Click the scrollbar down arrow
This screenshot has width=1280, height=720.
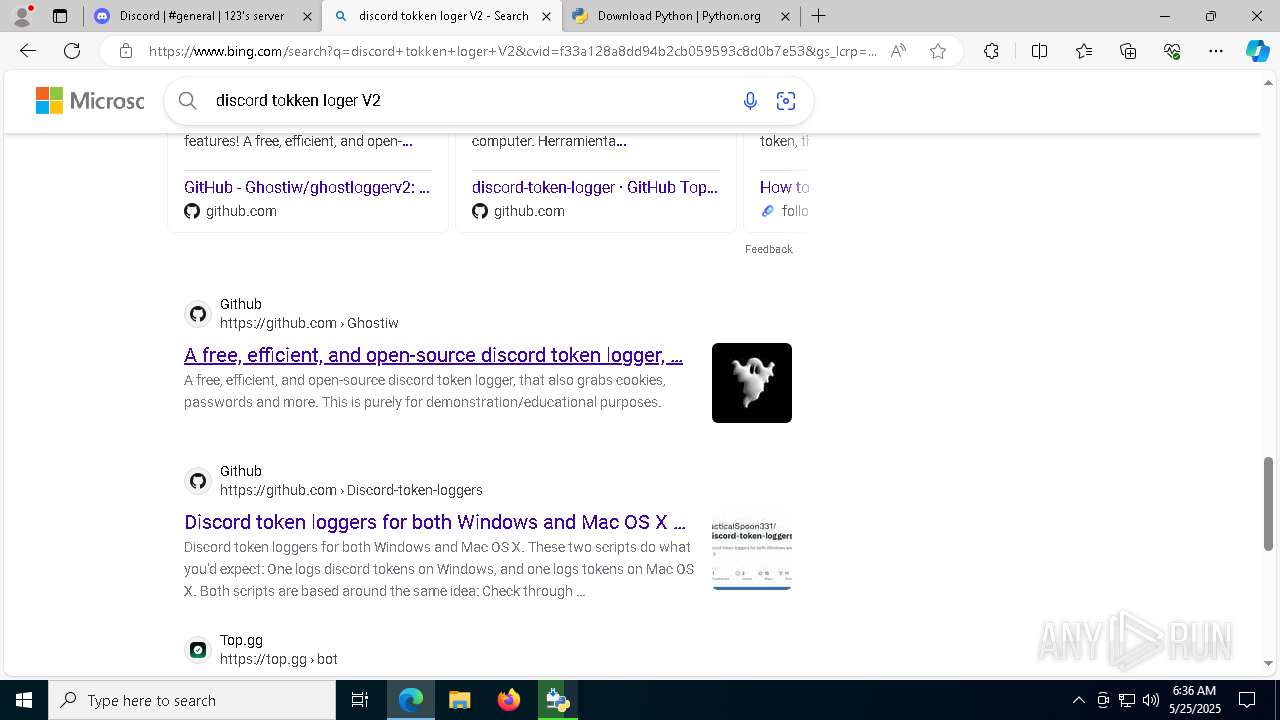point(1268,663)
